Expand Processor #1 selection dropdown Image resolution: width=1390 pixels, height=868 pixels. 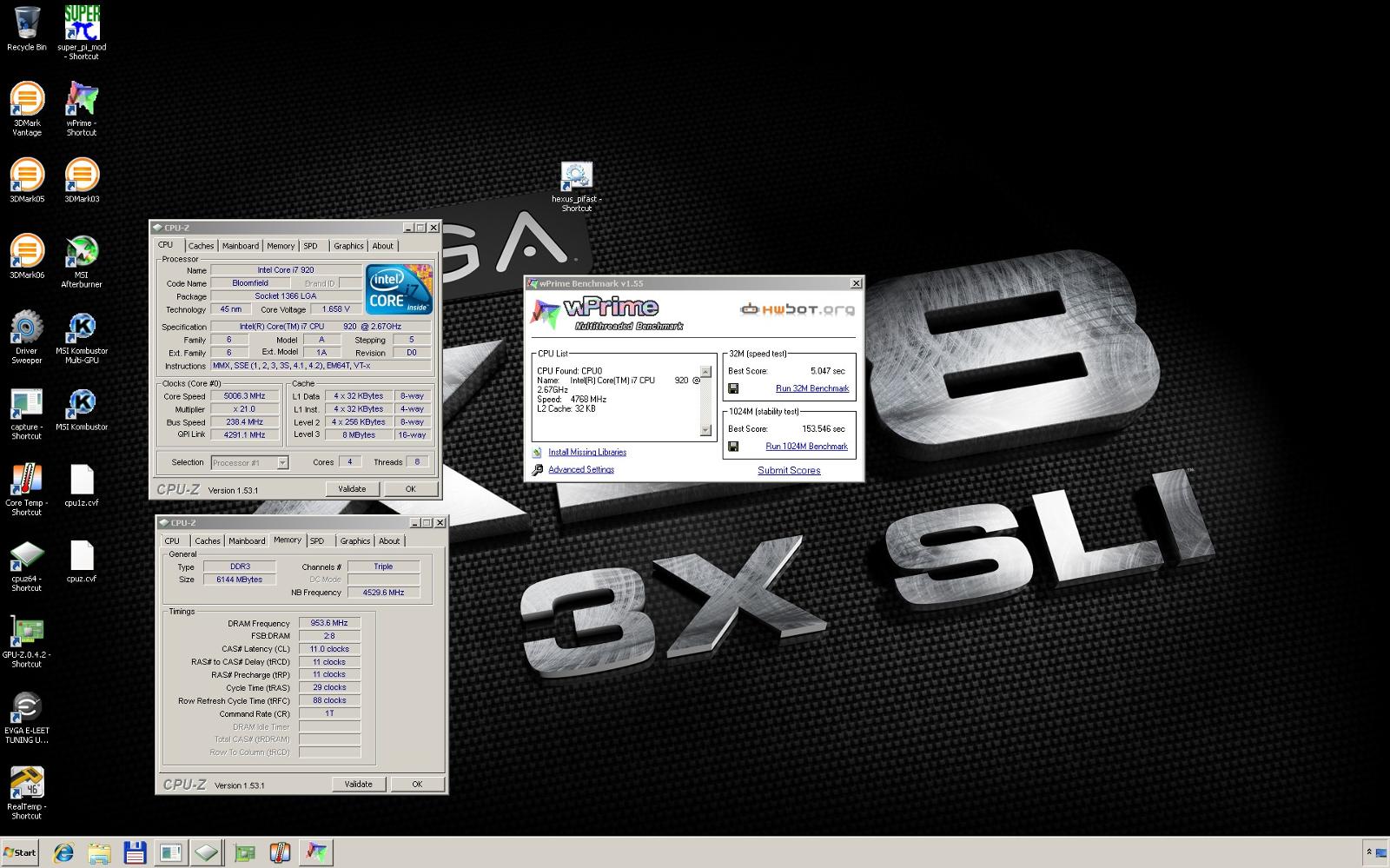coord(282,463)
